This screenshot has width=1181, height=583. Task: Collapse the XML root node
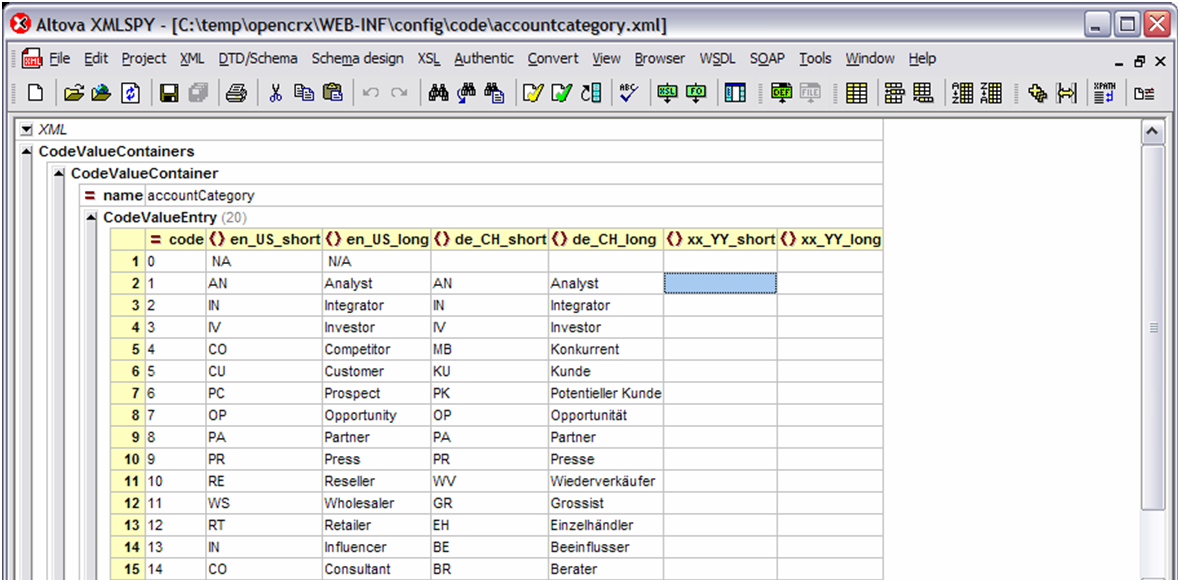pos(27,130)
